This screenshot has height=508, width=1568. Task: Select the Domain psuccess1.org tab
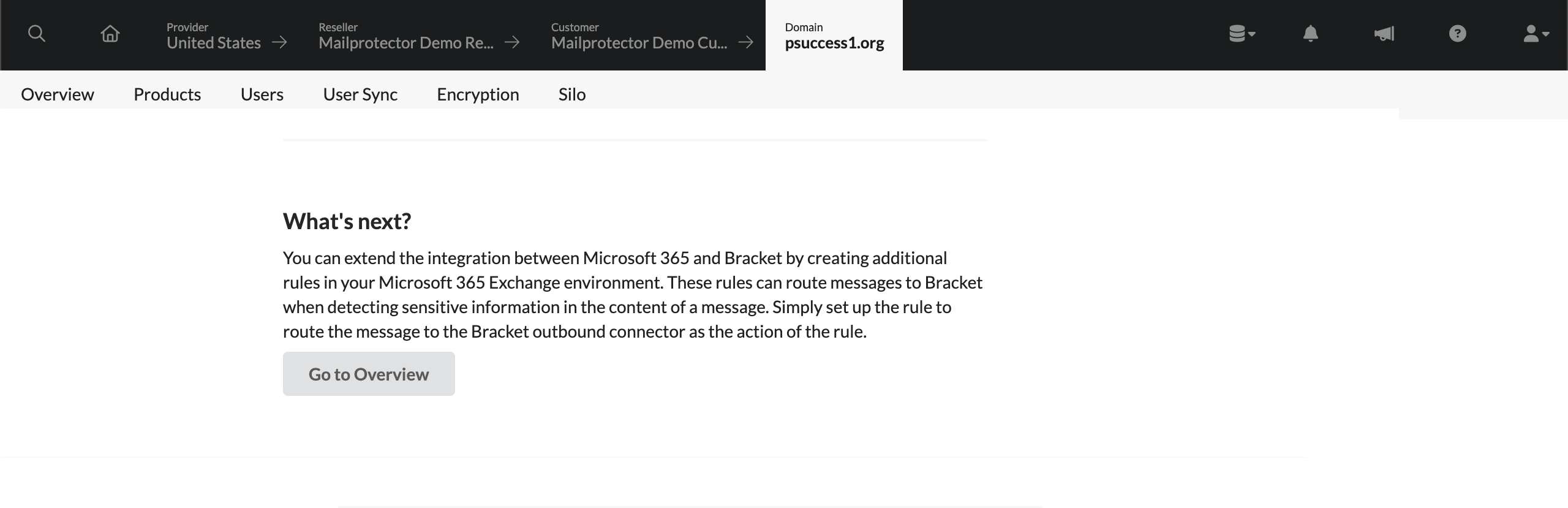coord(834,36)
